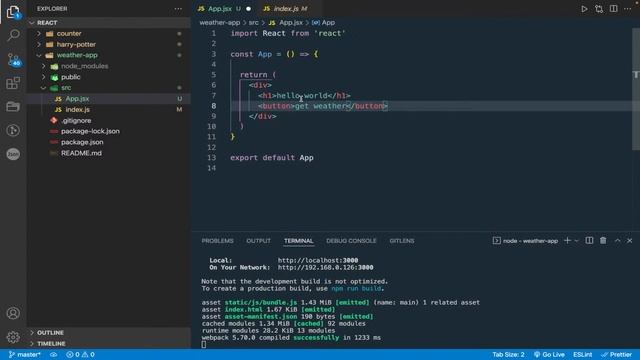Select the TERMINAL panel tab

[299, 241]
